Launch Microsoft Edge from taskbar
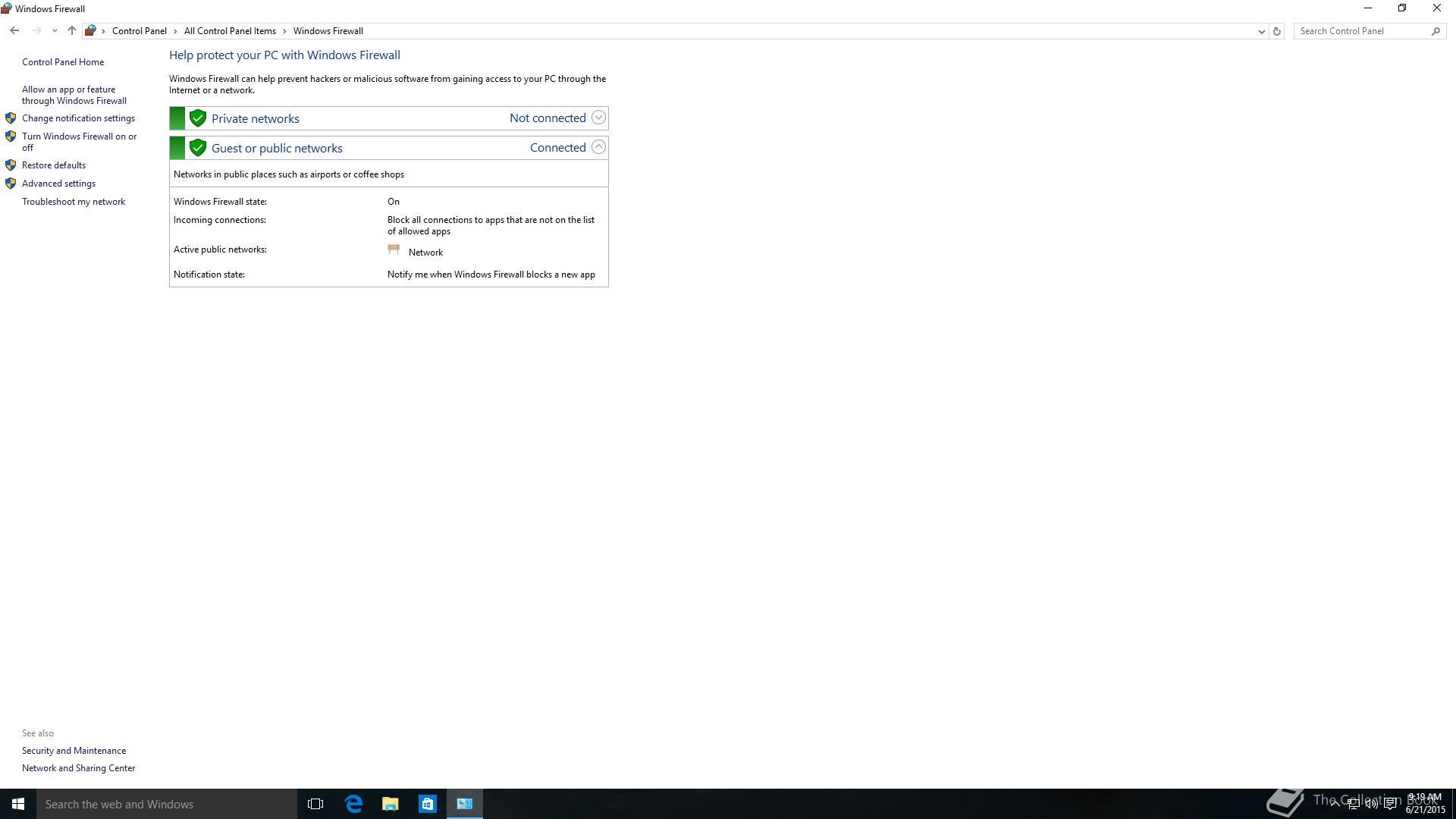 [x=353, y=804]
